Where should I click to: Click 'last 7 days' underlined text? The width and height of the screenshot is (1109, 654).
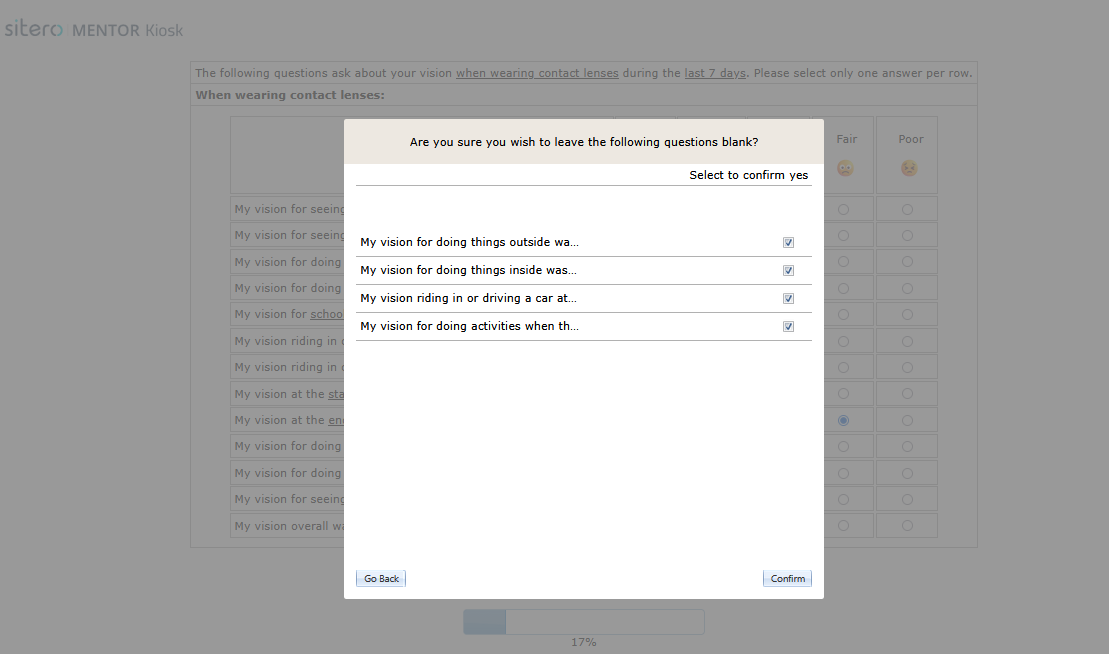[715, 73]
